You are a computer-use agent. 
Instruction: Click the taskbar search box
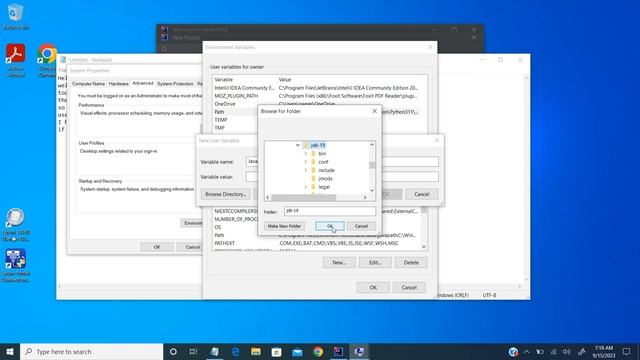click(92, 351)
